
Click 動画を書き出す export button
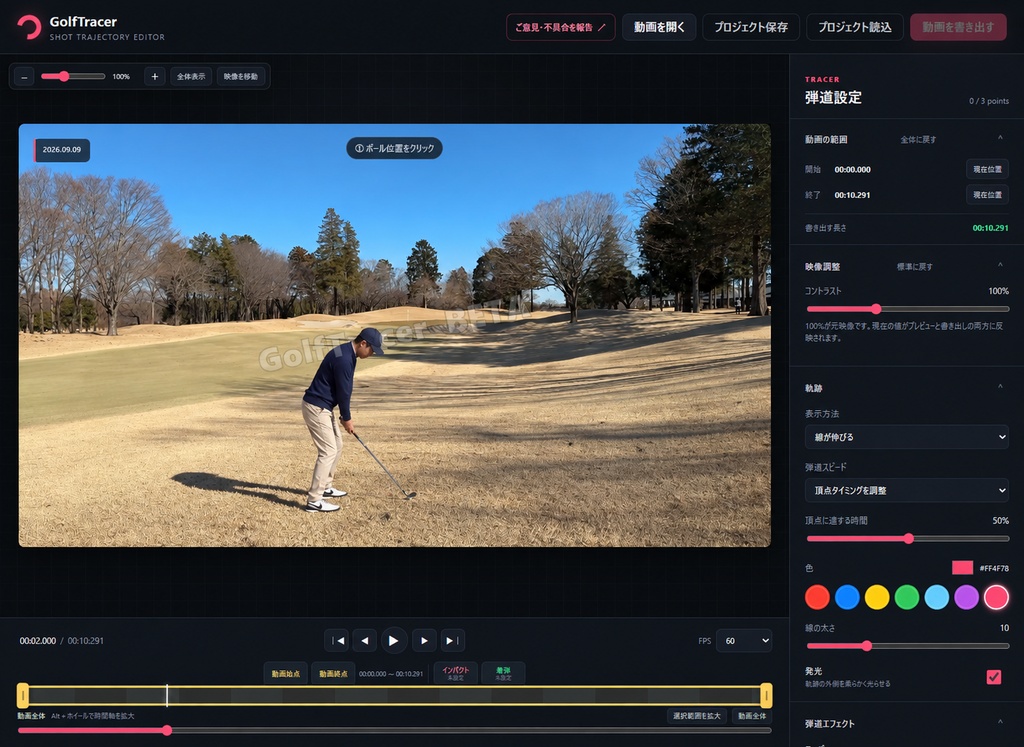pyautogui.click(x=958, y=27)
